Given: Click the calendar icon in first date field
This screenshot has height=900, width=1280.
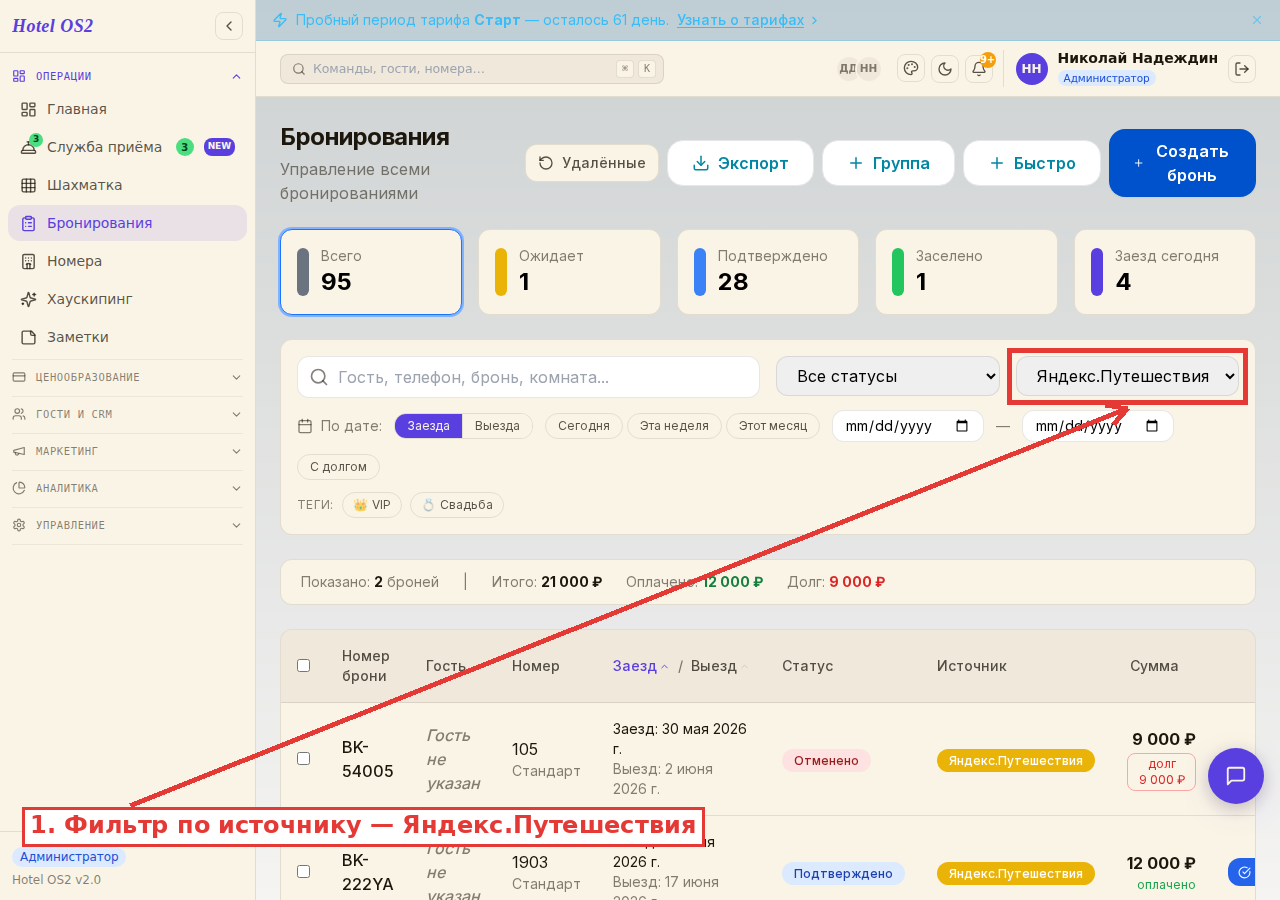Looking at the screenshot, I should click(x=962, y=426).
